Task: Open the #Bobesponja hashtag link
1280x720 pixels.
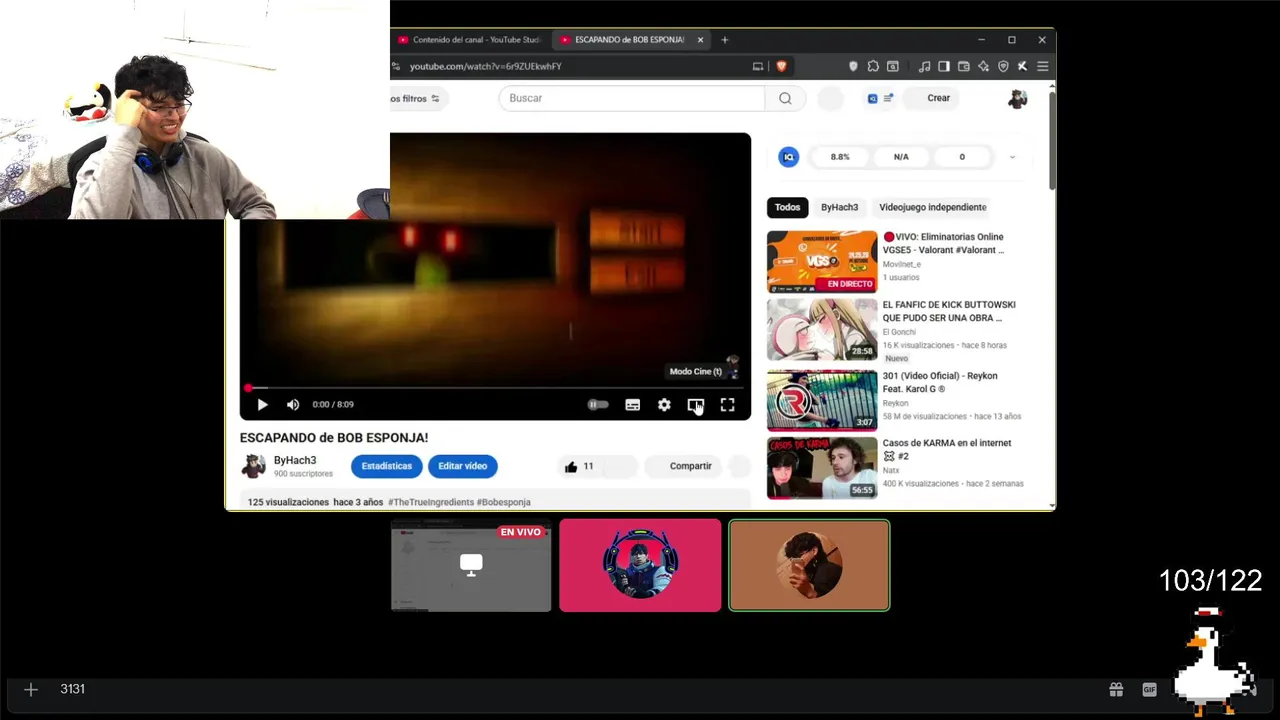Action: coord(504,502)
